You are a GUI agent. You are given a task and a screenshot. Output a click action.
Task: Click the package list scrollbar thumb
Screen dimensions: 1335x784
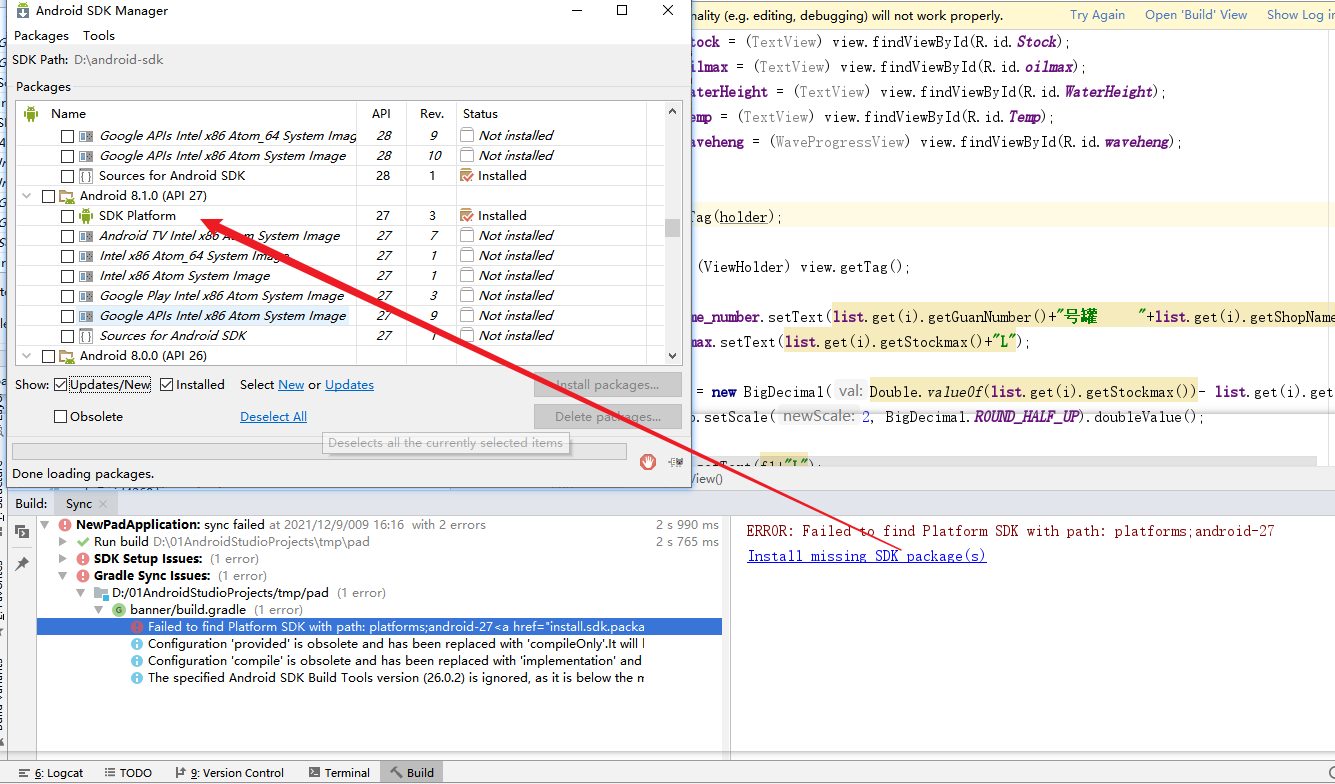click(x=673, y=226)
